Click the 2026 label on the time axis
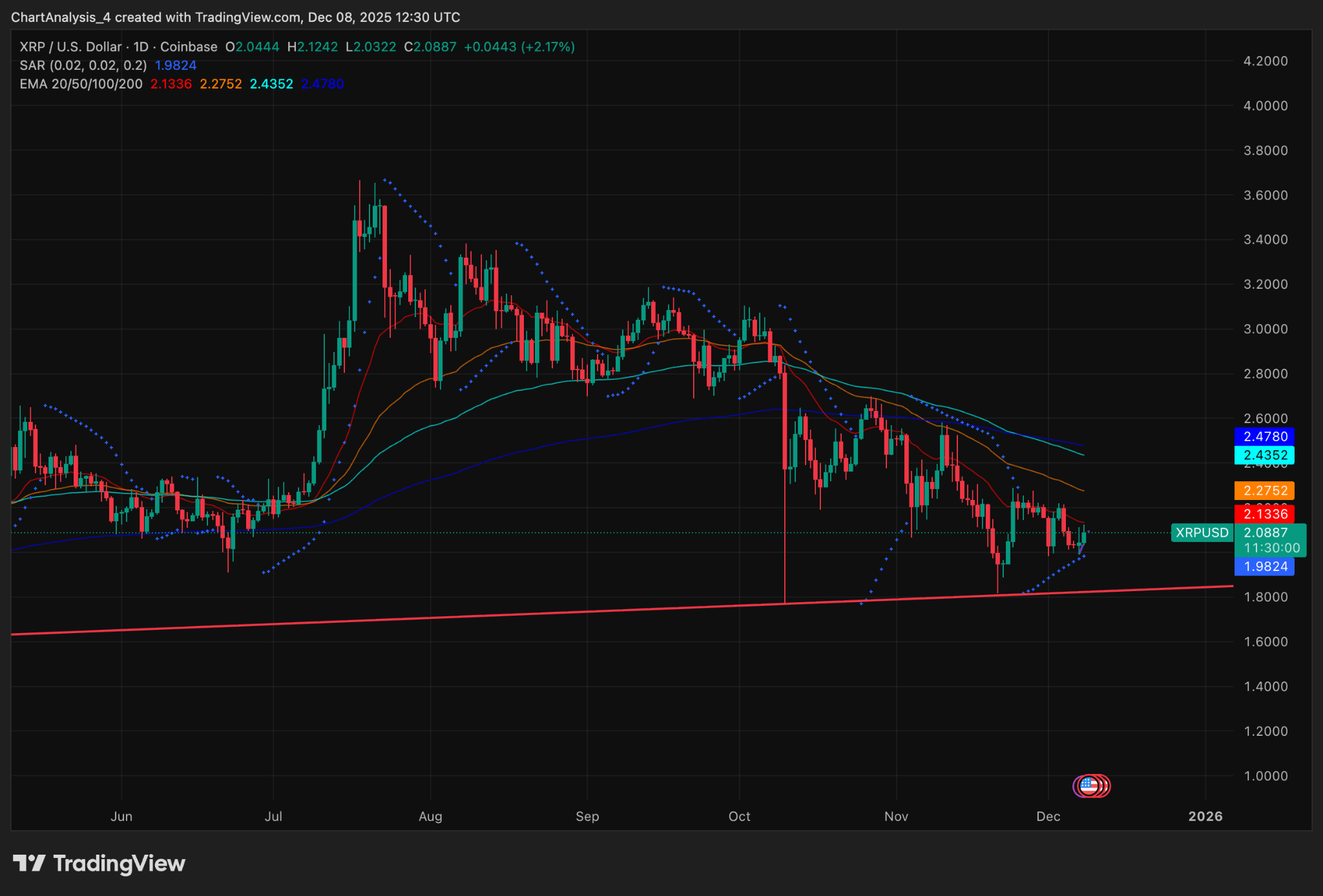1323x896 pixels. tap(1206, 817)
